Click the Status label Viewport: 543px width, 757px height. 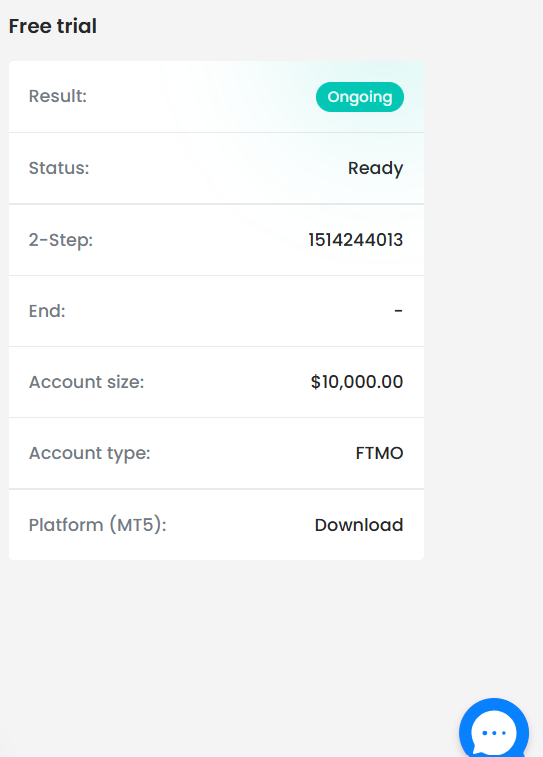coord(59,168)
